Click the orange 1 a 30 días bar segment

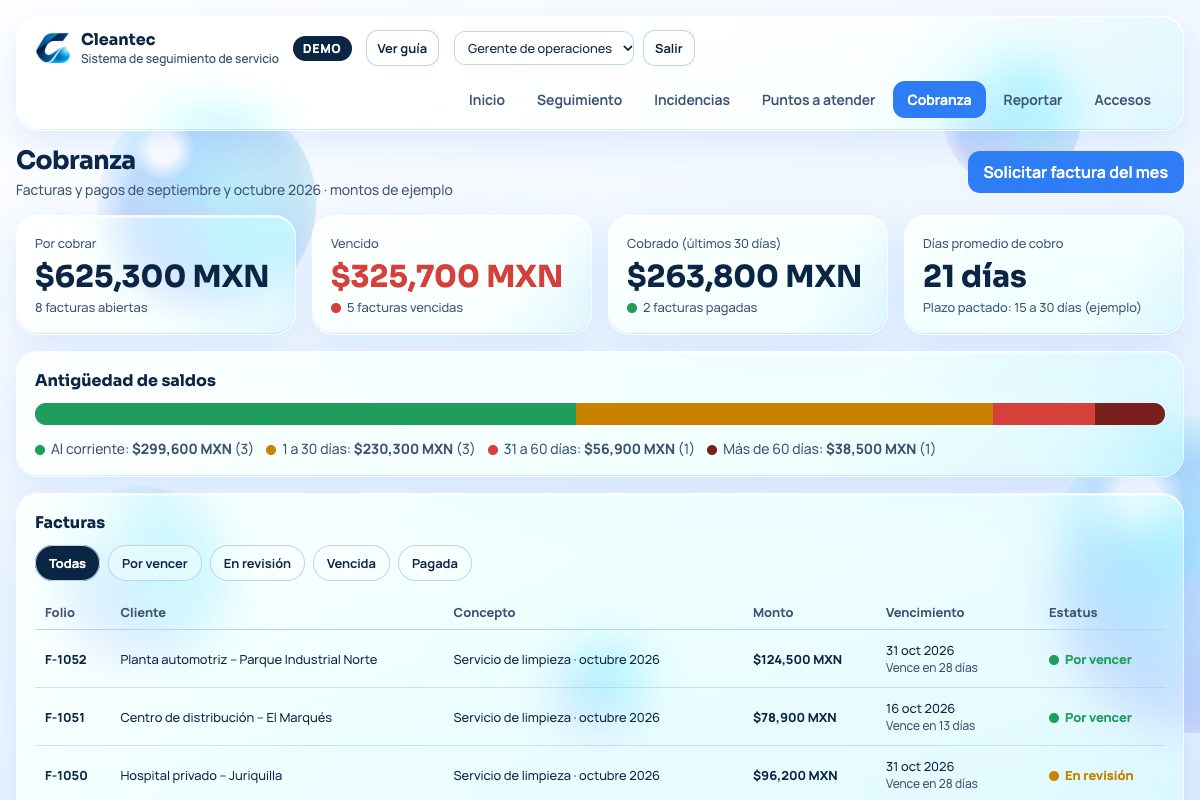[x=784, y=414]
